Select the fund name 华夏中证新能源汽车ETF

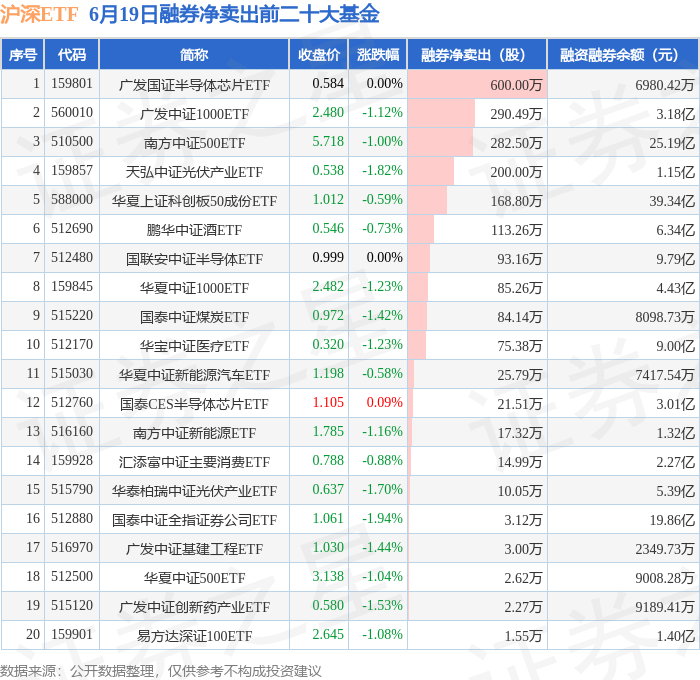(x=194, y=375)
